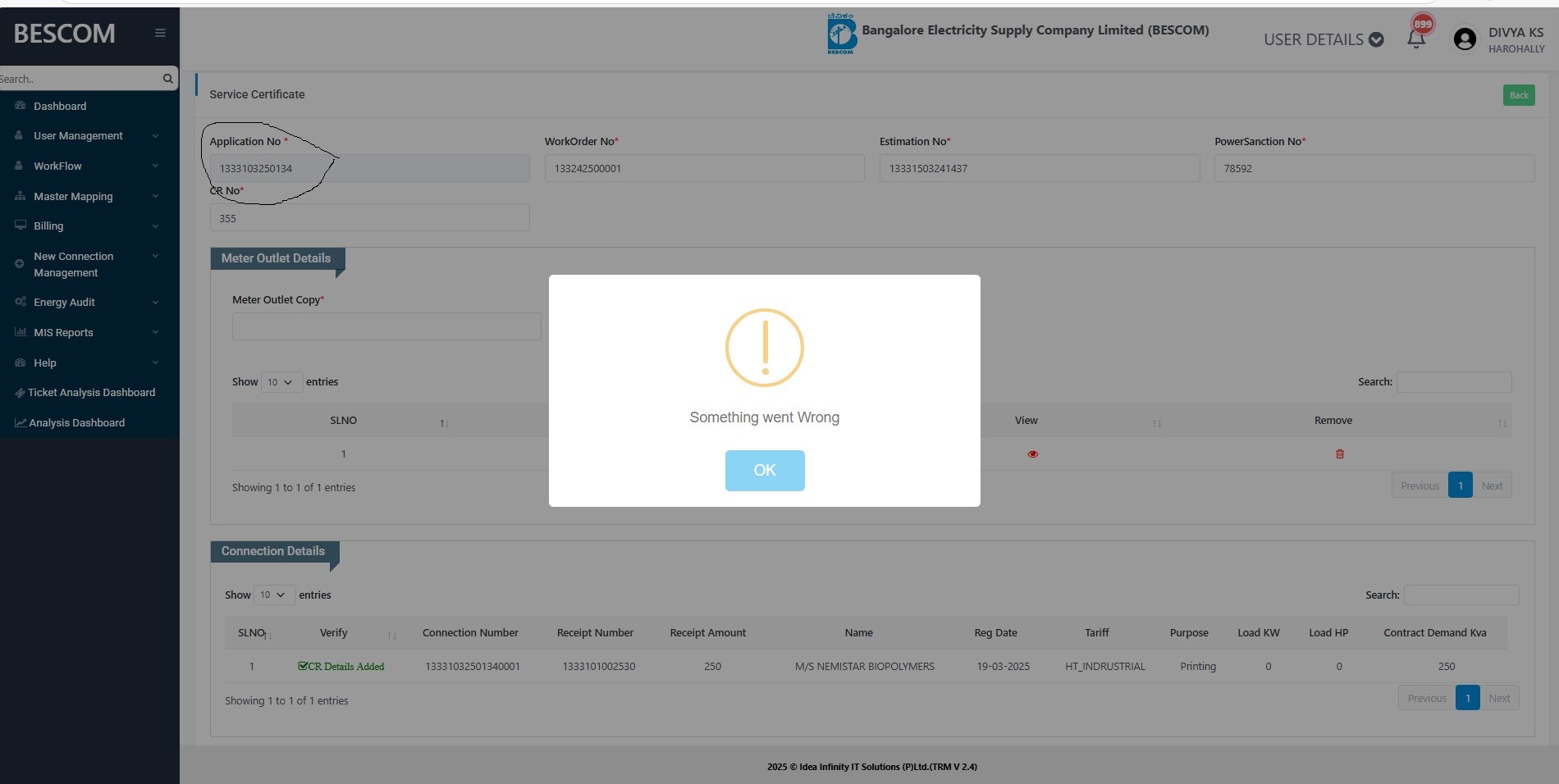This screenshot has height=784, width=1559.
Task: Click the User Management sidebar icon
Action: [19, 135]
